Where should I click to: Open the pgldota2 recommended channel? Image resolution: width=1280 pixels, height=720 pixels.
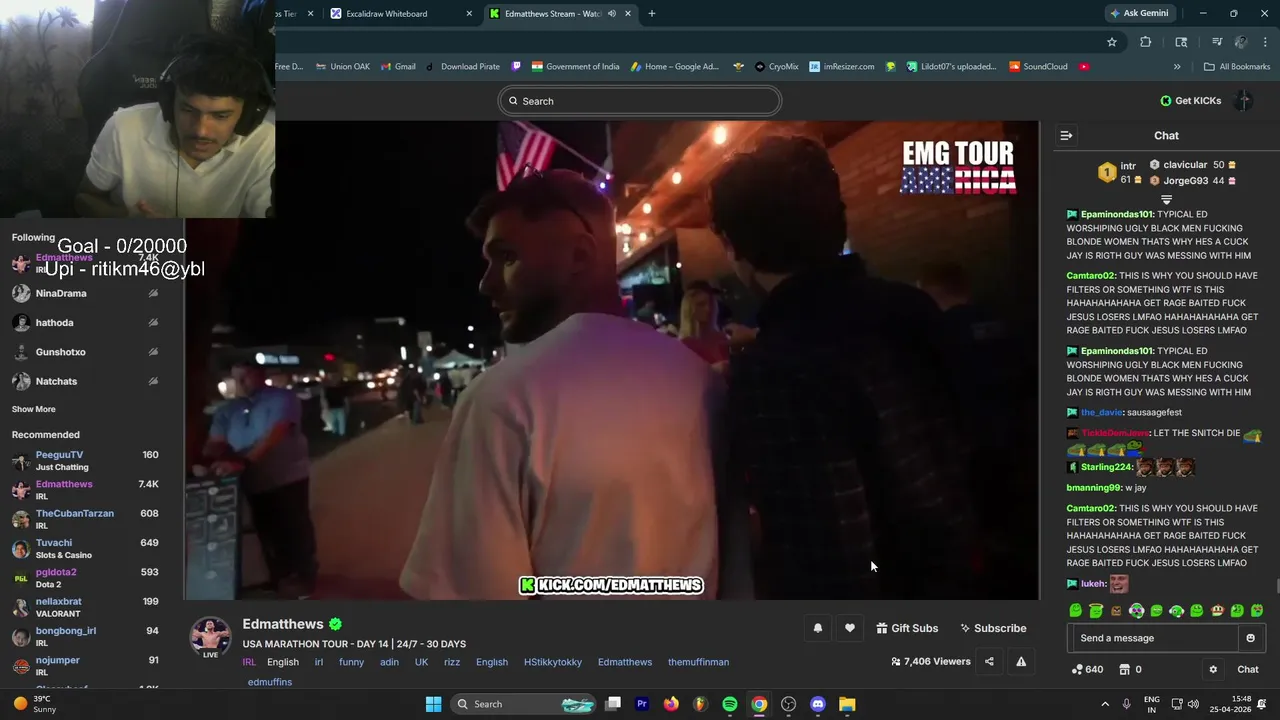[85, 578]
